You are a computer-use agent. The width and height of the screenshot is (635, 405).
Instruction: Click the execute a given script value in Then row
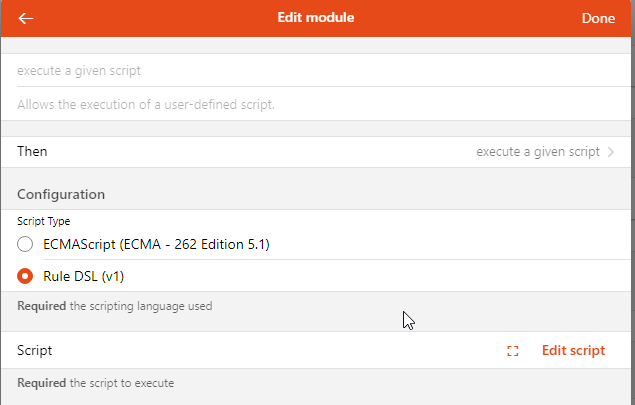[538, 152]
